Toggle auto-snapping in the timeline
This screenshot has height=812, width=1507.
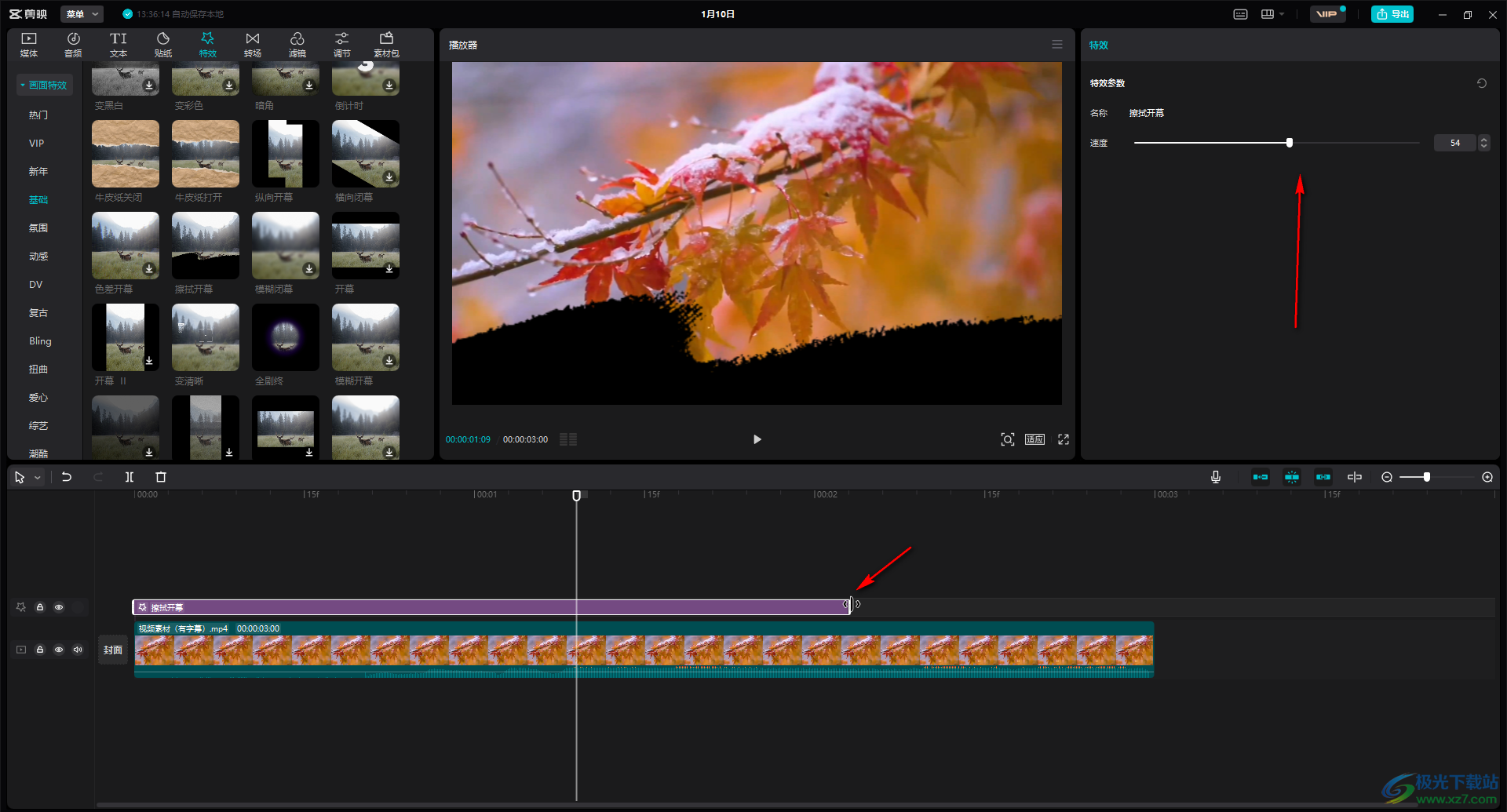point(1292,477)
